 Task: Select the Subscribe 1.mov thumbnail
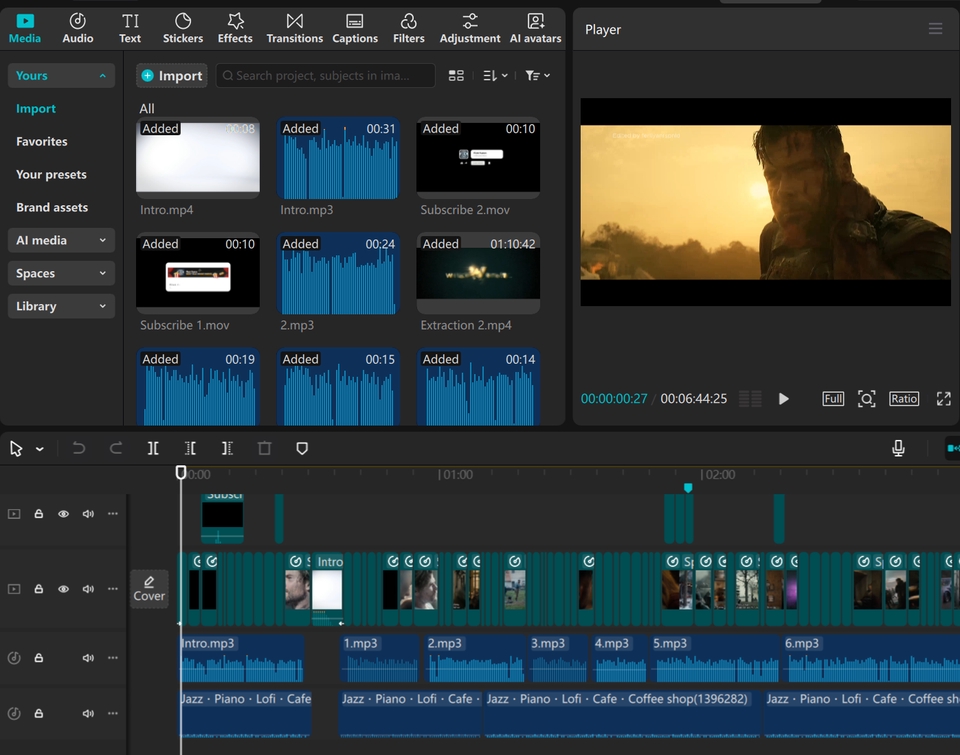click(x=198, y=273)
